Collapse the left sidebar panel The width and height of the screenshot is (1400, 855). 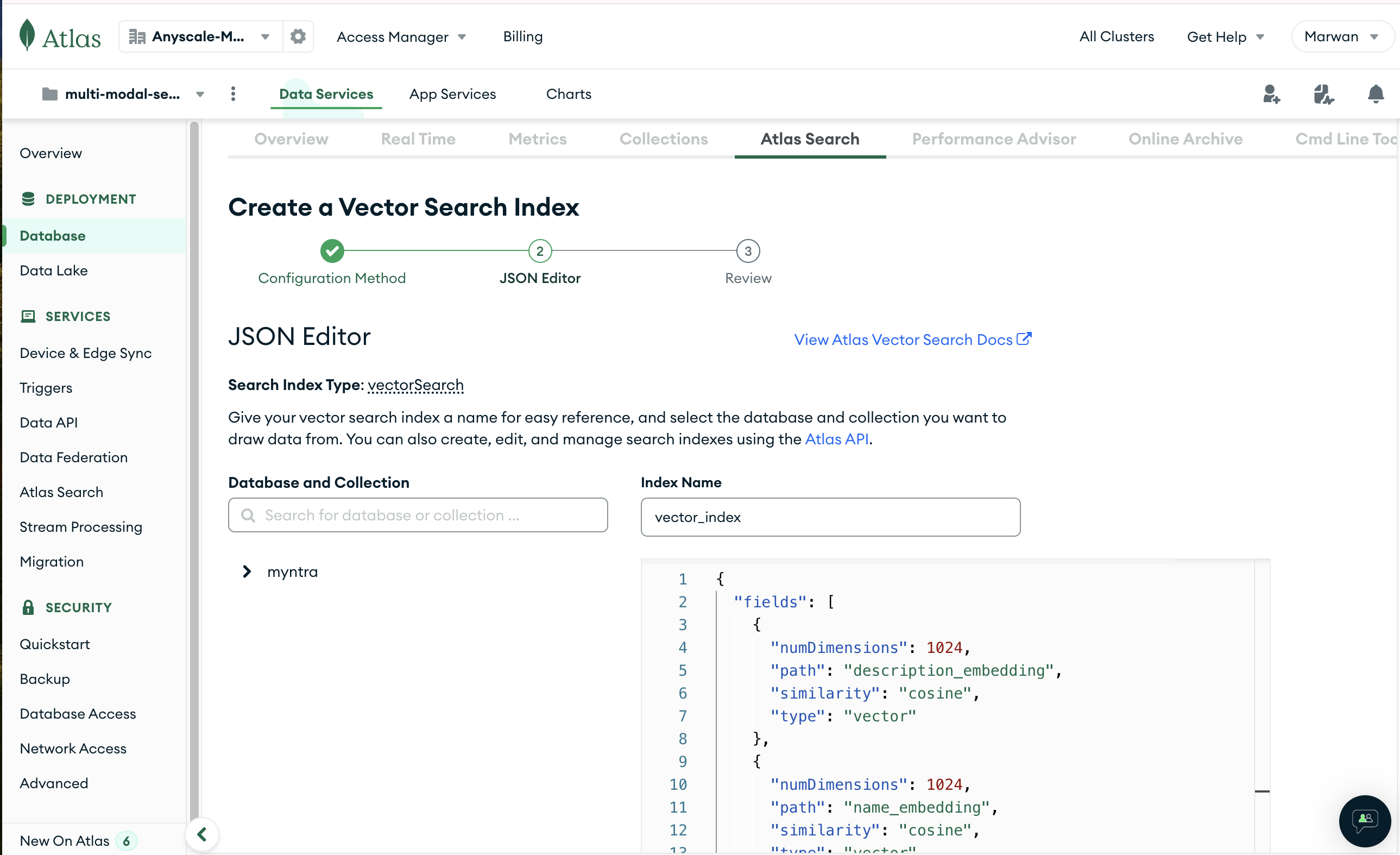click(200, 834)
